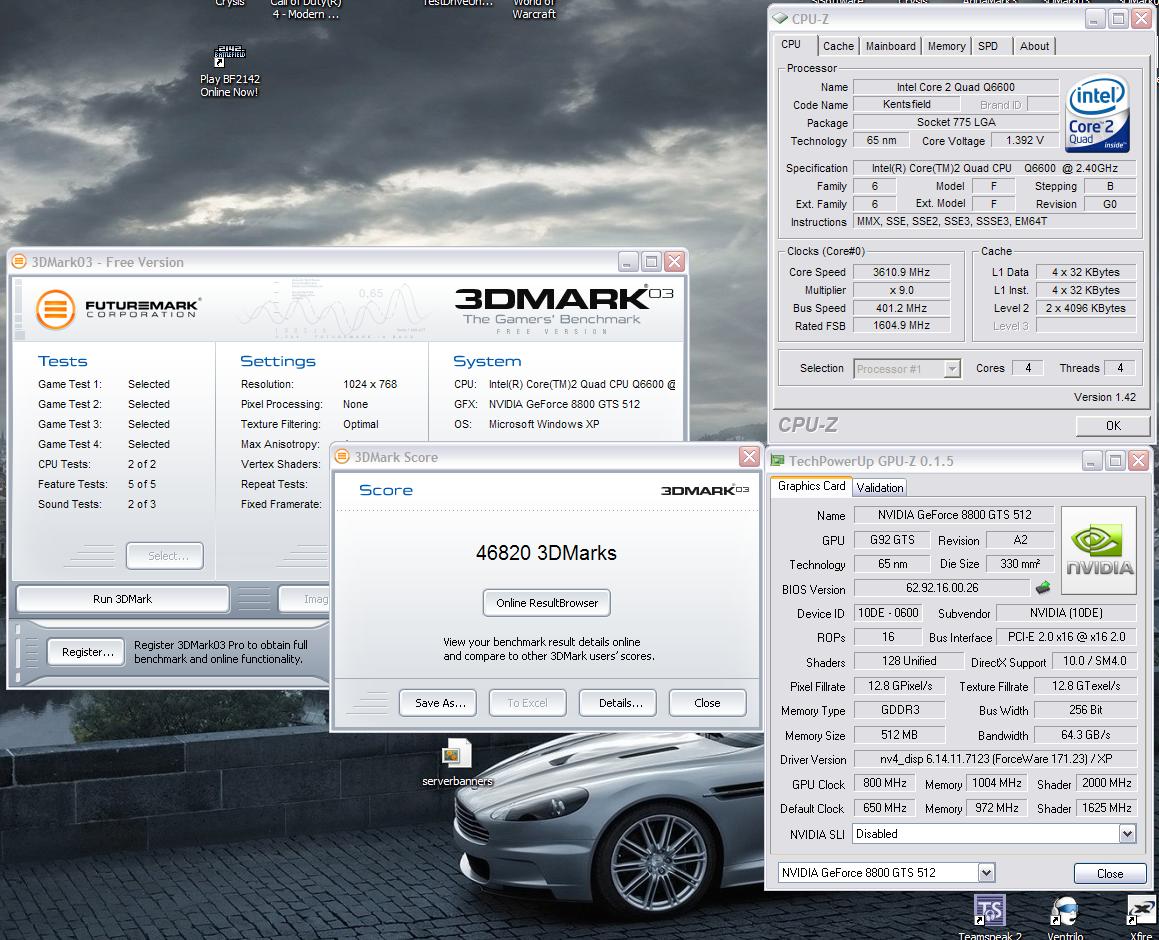
Task: Click the Resolution value 1024 x 768
Action: [x=370, y=384]
